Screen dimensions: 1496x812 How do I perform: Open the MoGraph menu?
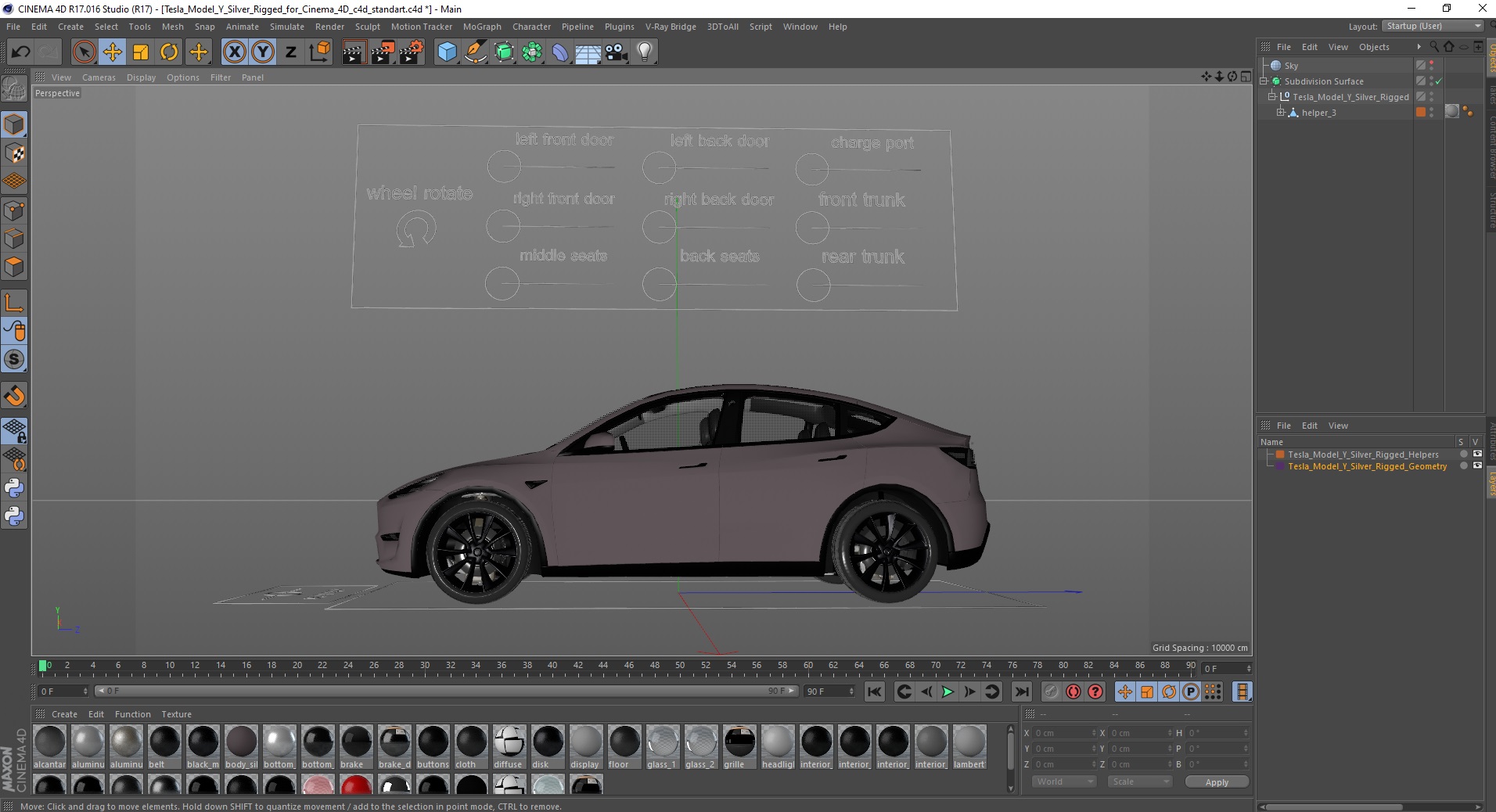(482, 27)
